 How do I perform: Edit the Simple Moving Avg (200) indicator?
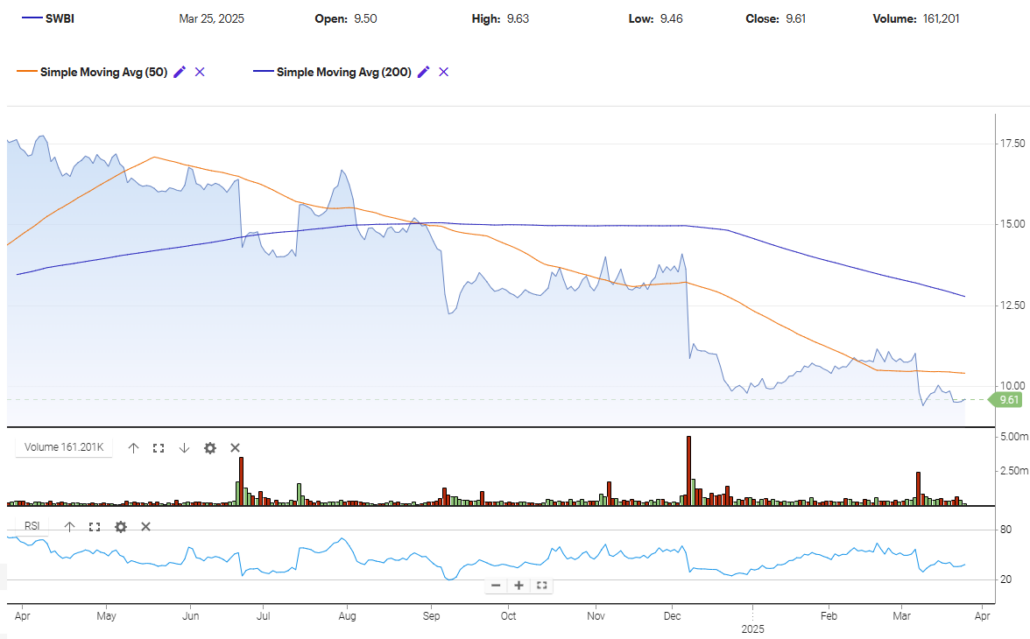424,72
